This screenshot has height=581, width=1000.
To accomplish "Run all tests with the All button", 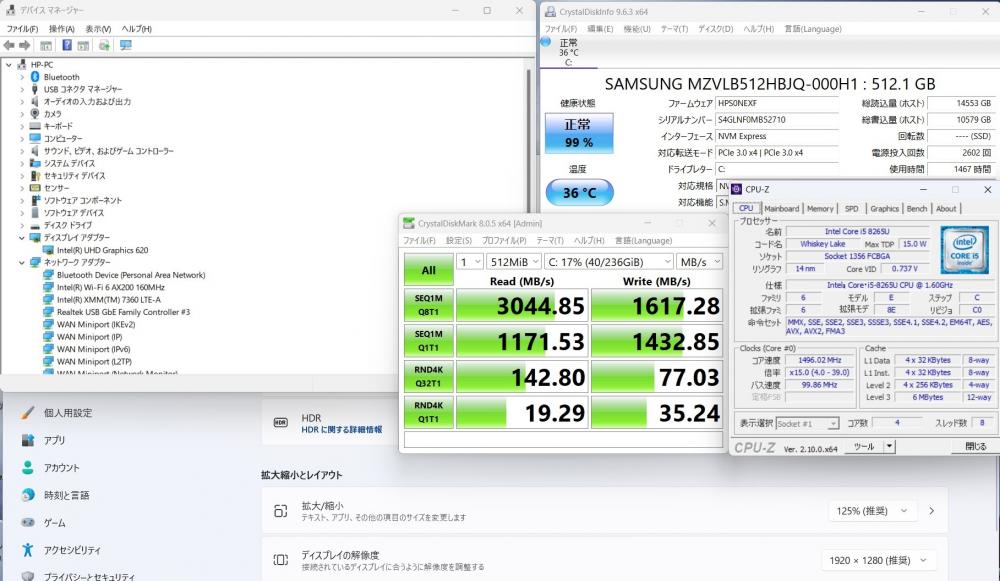I will point(429,270).
